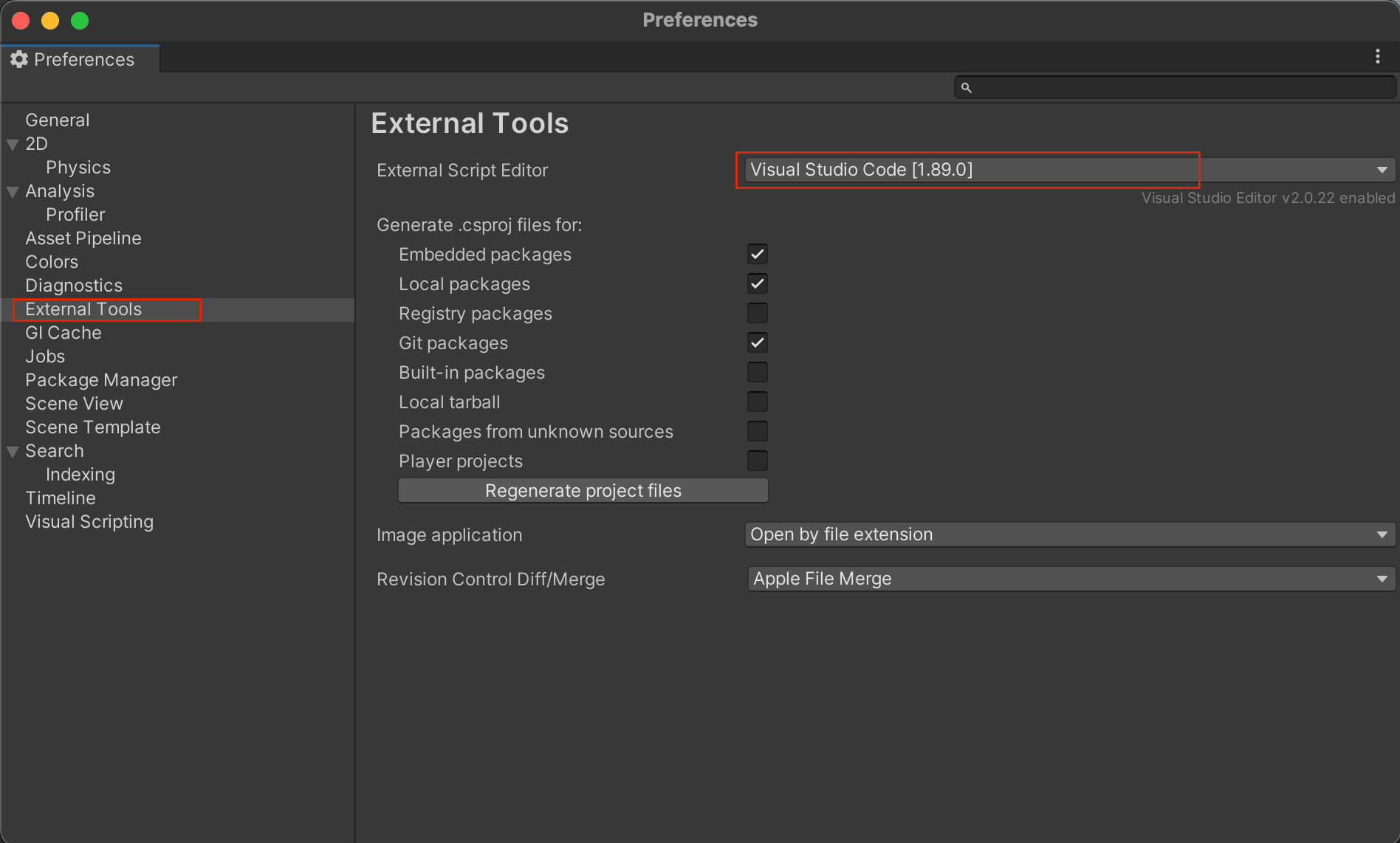Select Package Manager in the sidebar
Screen dimensions: 1400x843
point(101,379)
